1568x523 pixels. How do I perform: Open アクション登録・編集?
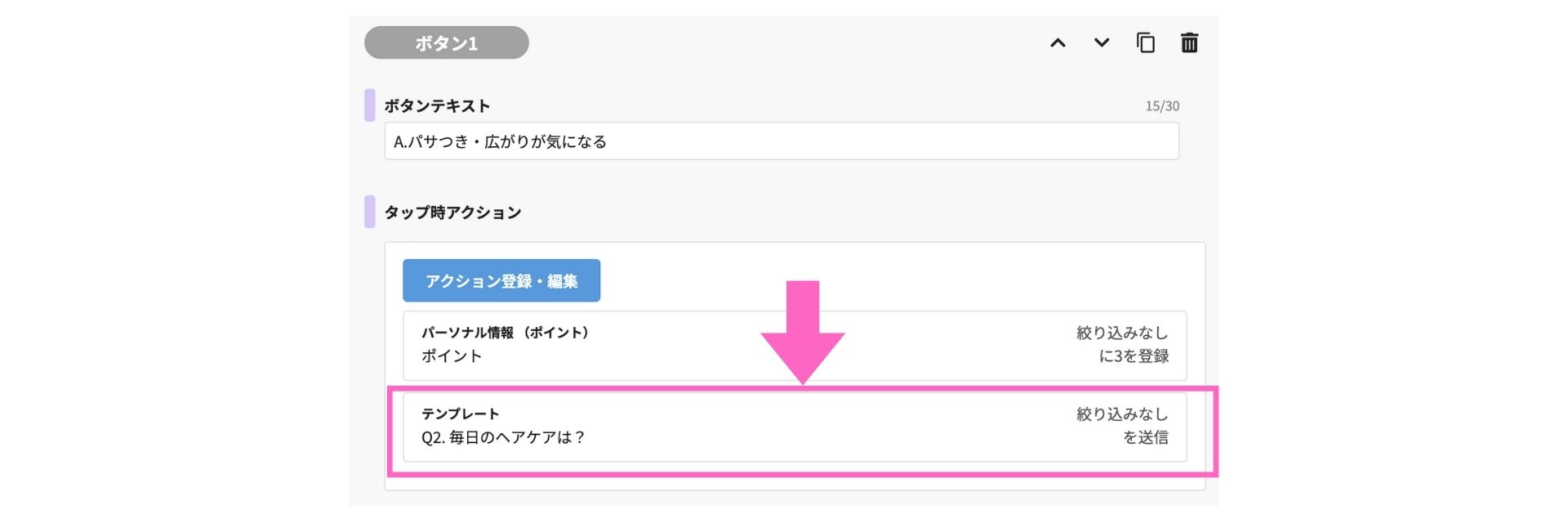coord(501,280)
